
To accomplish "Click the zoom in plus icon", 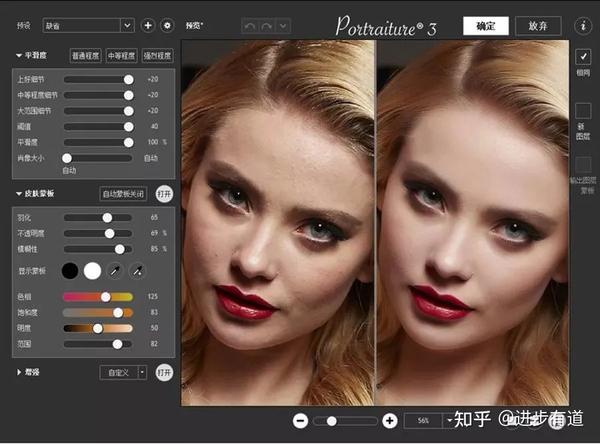I will tap(390, 421).
